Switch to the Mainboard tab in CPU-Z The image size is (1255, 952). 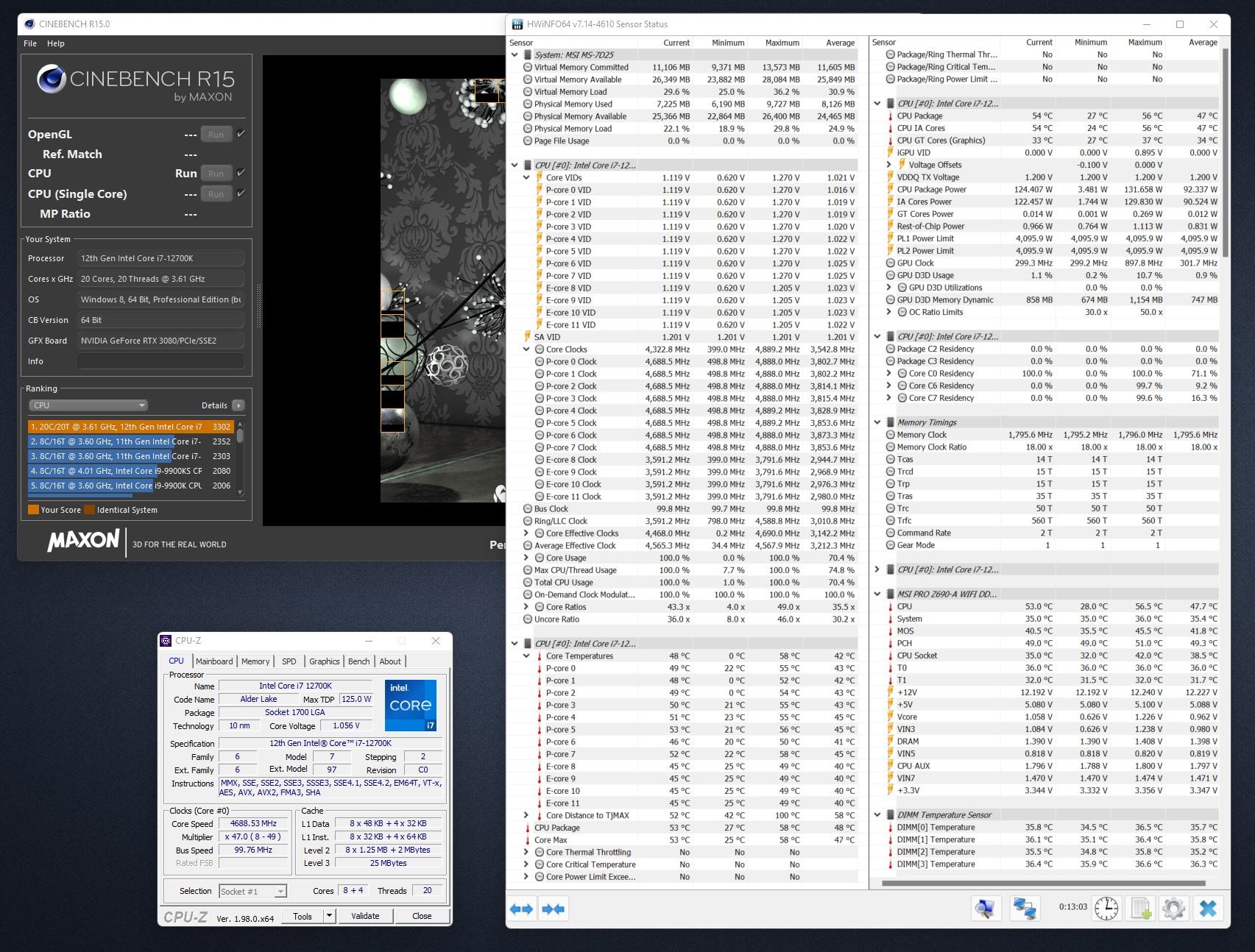pos(214,661)
